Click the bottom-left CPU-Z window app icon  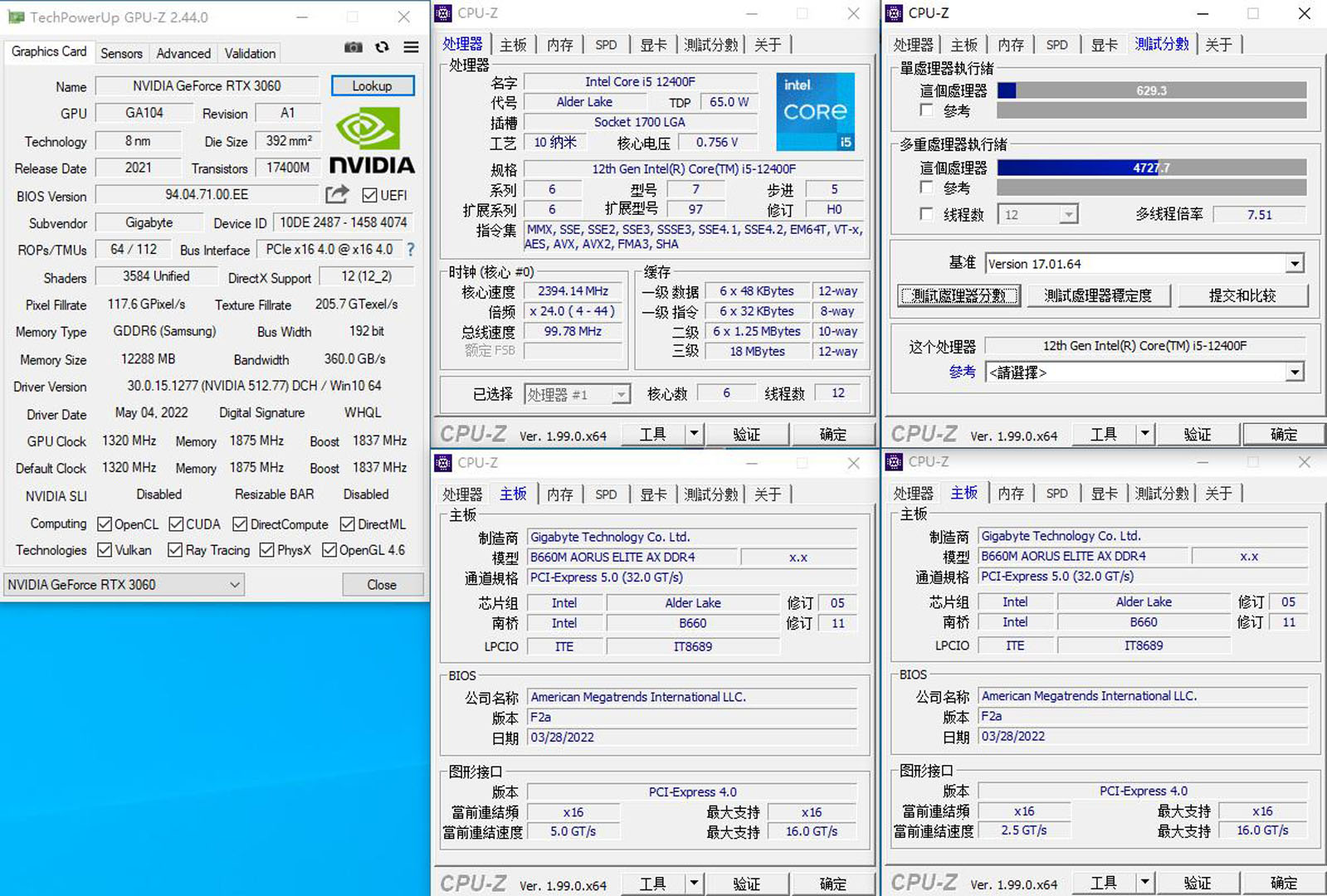[x=444, y=463]
